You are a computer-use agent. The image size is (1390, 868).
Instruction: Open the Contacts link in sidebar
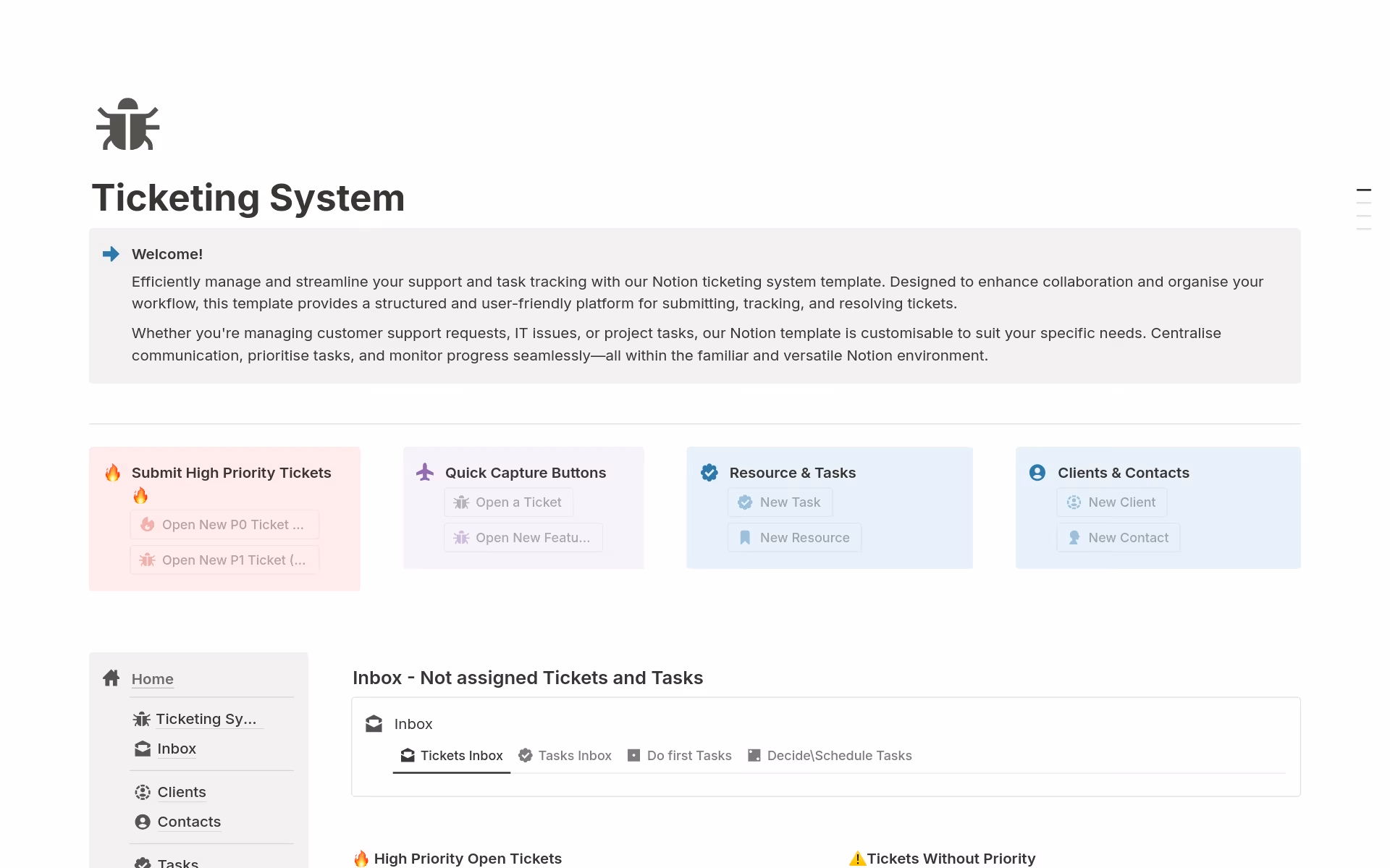coord(188,822)
